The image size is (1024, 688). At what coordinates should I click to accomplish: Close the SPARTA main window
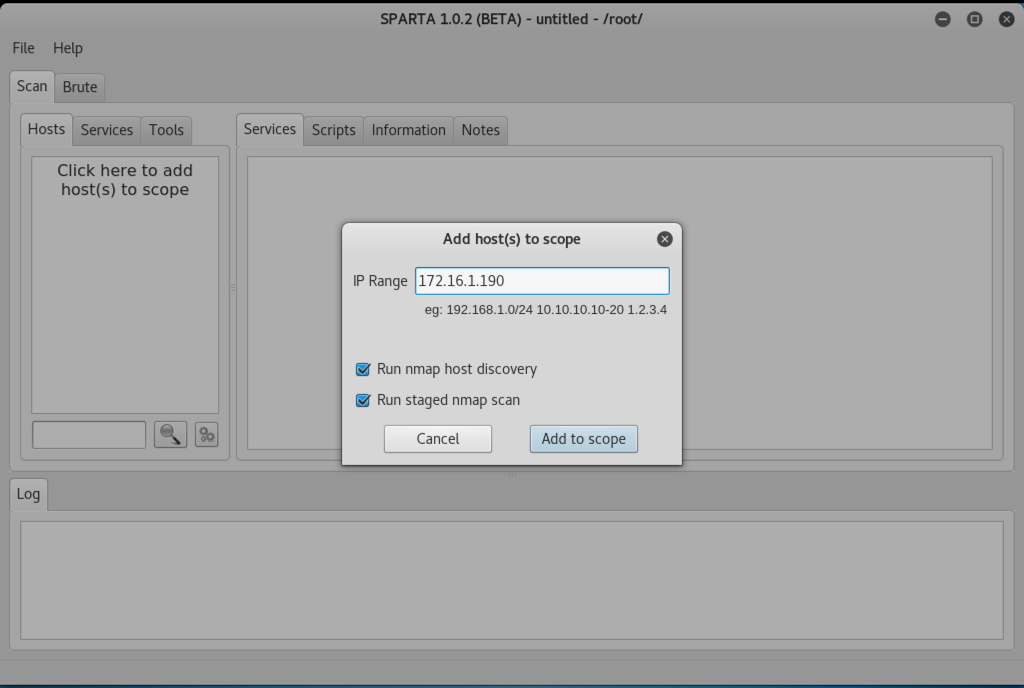[1006, 19]
